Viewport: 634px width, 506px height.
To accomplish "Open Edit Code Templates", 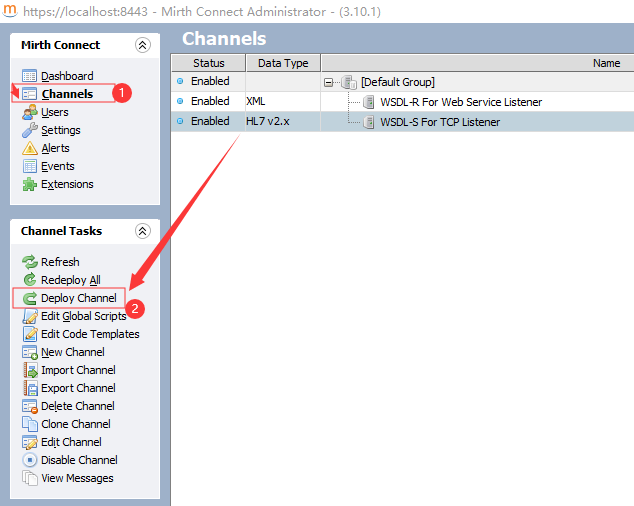I will tap(90, 334).
